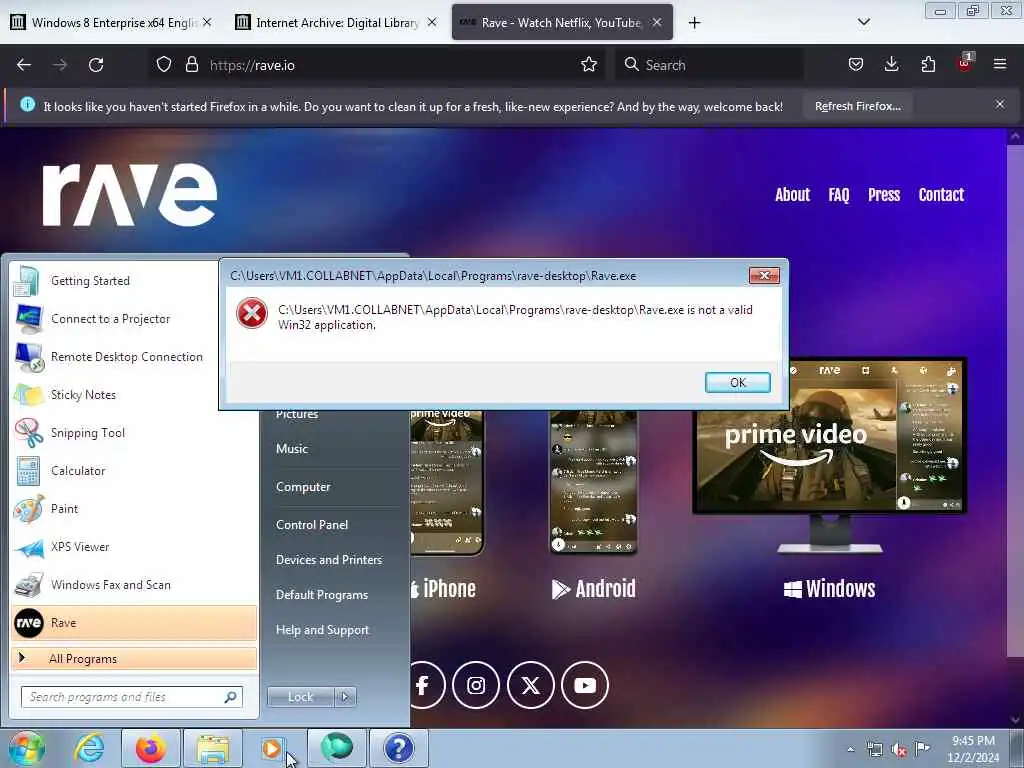
Task: Expand All Programs
Action: pos(134,658)
